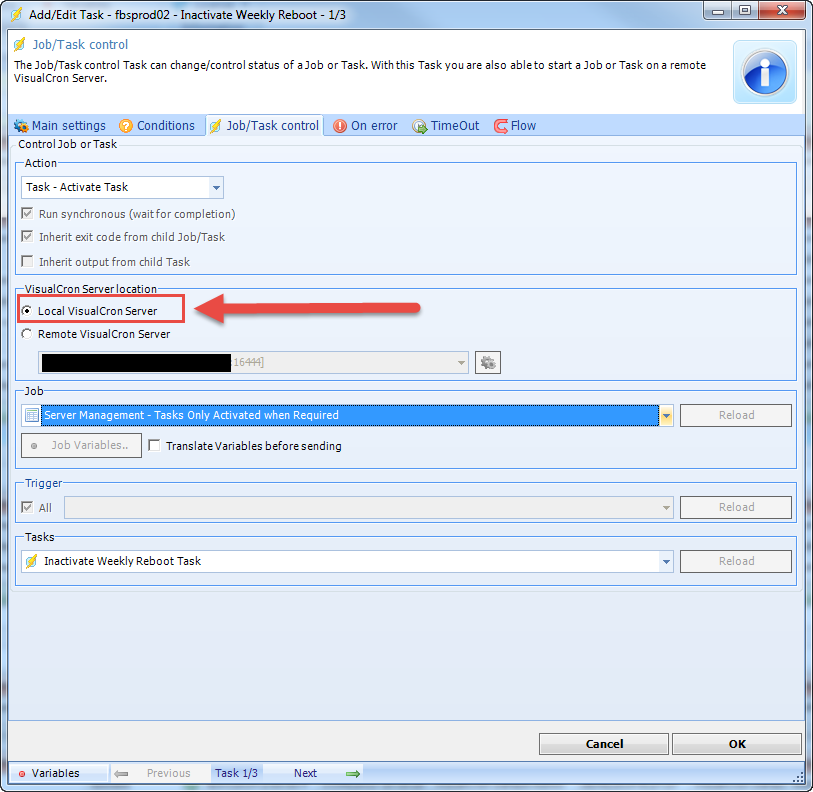
Task: Choose Remote VisualCron Server option
Action: (x=27, y=334)
